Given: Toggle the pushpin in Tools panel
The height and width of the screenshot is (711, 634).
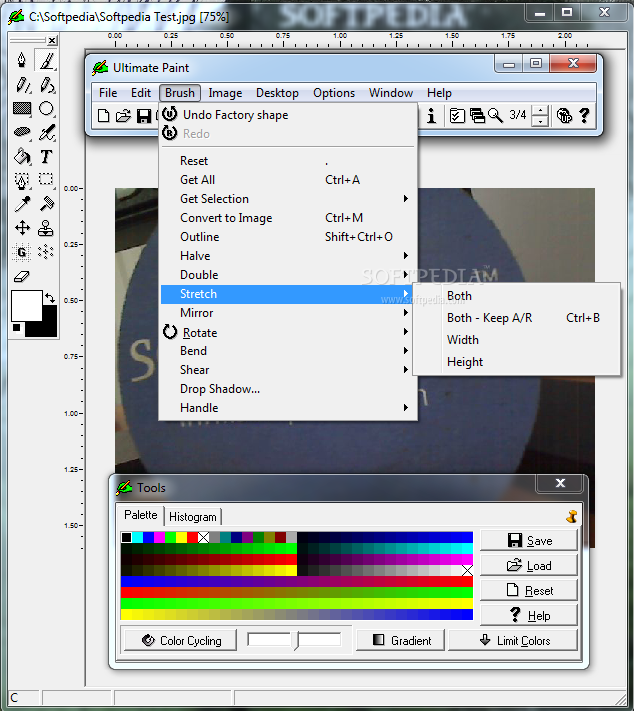Looking at the screenshot, I should [x=572, y=516].
